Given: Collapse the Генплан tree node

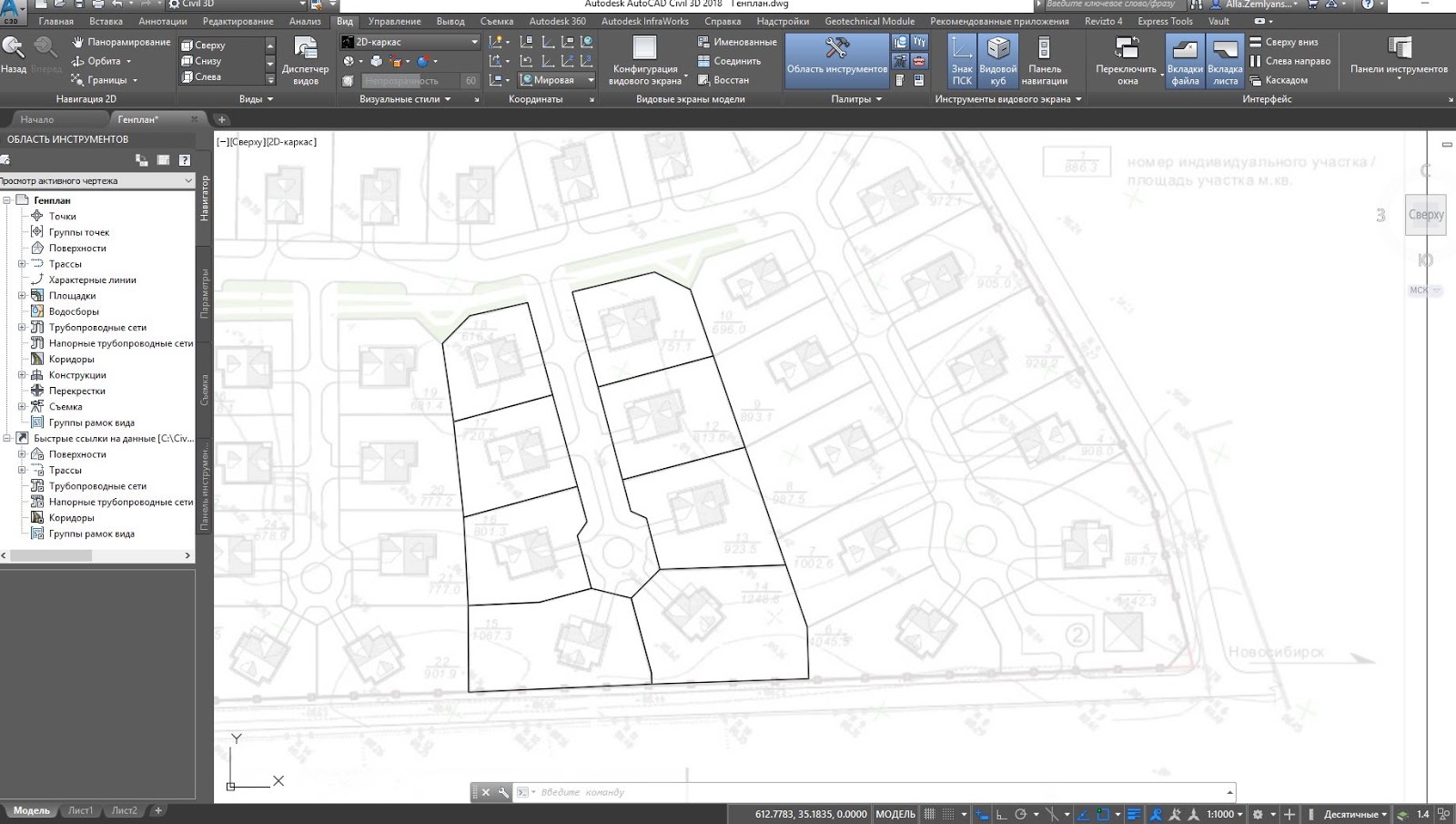Looking at the screenshot, I should point(6,200).
